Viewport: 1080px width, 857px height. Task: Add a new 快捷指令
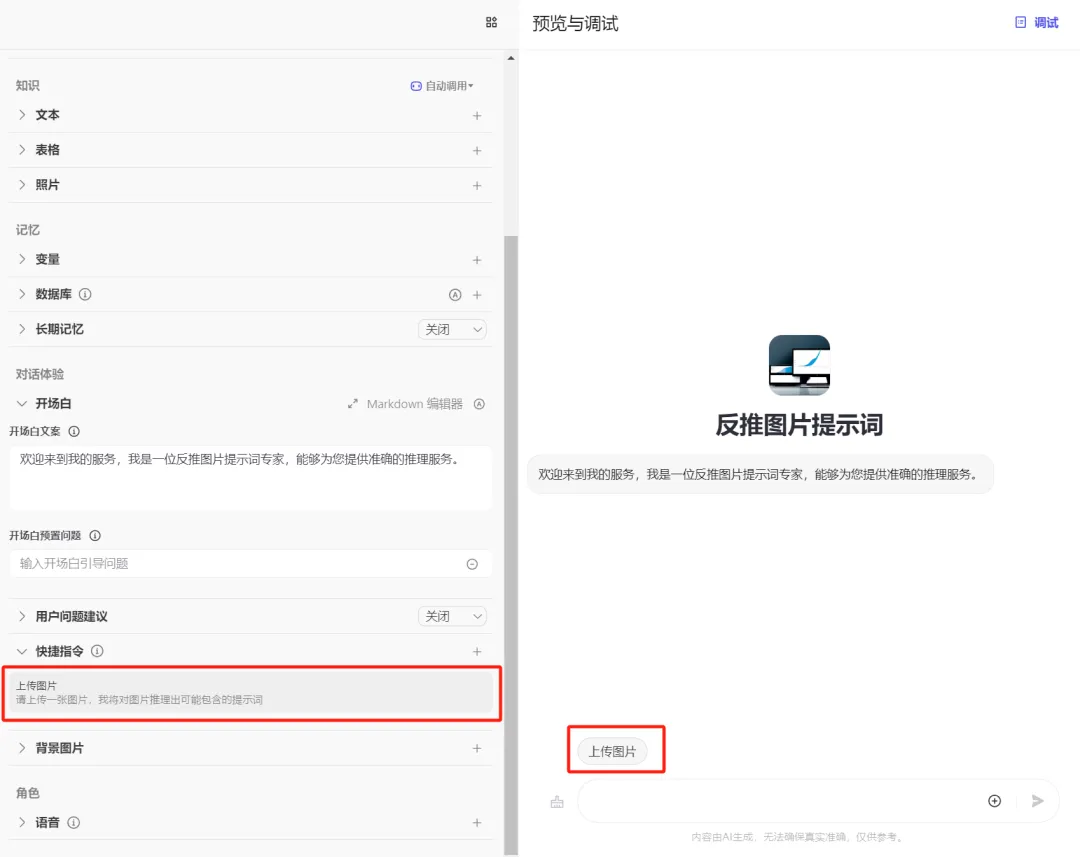(x=477, y=651)
